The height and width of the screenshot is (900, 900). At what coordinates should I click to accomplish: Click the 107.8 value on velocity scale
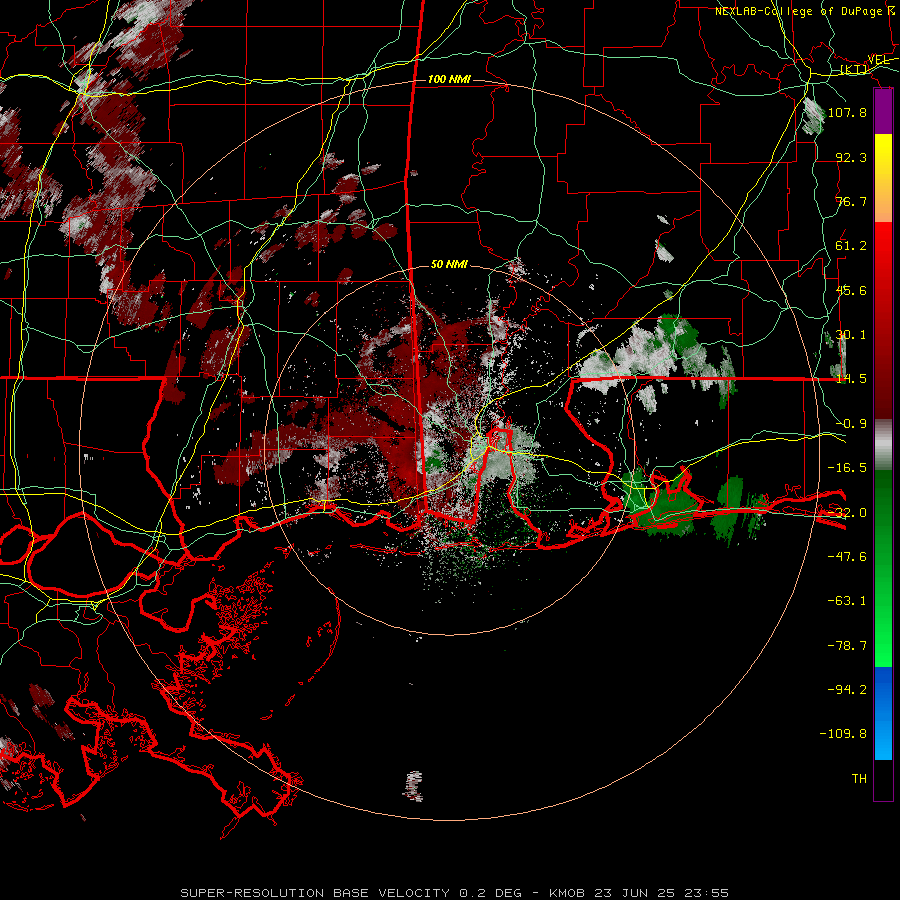pyautogui.click(x=847, y=112)
